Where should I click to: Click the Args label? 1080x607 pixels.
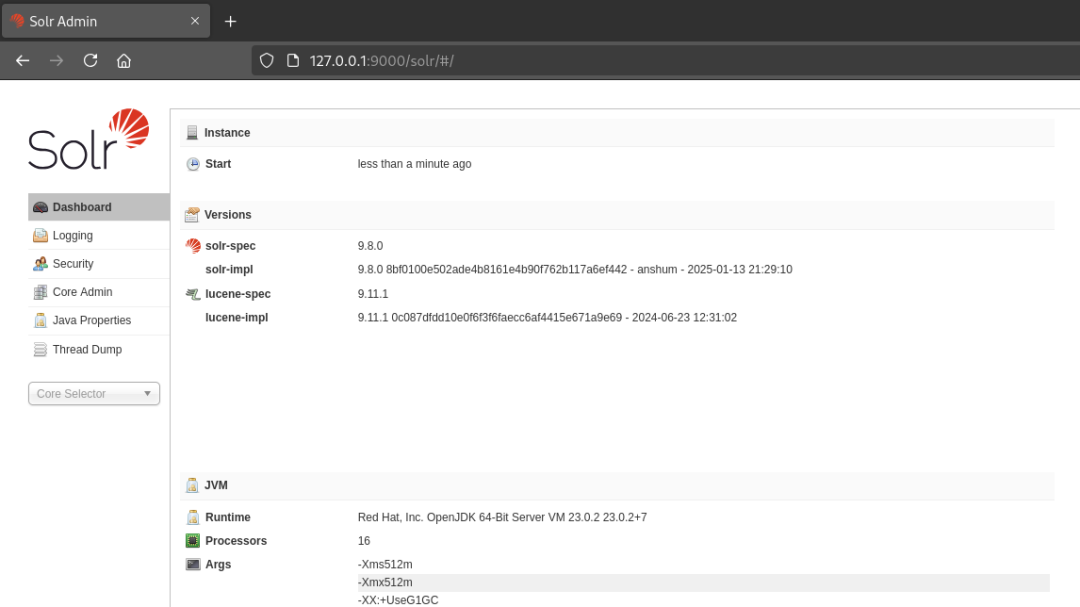(x=218, y=564)
